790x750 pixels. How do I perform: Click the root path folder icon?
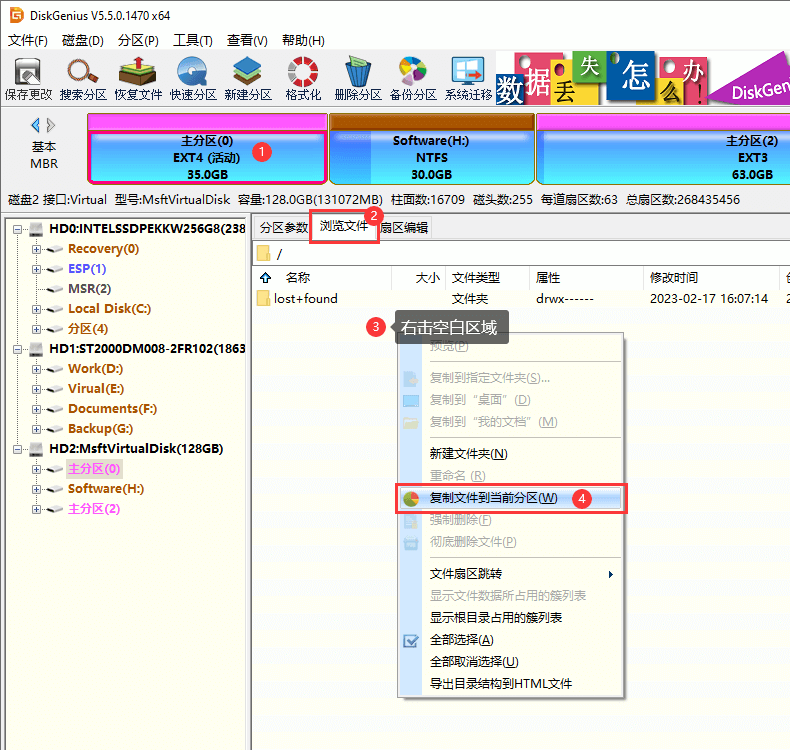pyautogui.click(x=263, y=253)
